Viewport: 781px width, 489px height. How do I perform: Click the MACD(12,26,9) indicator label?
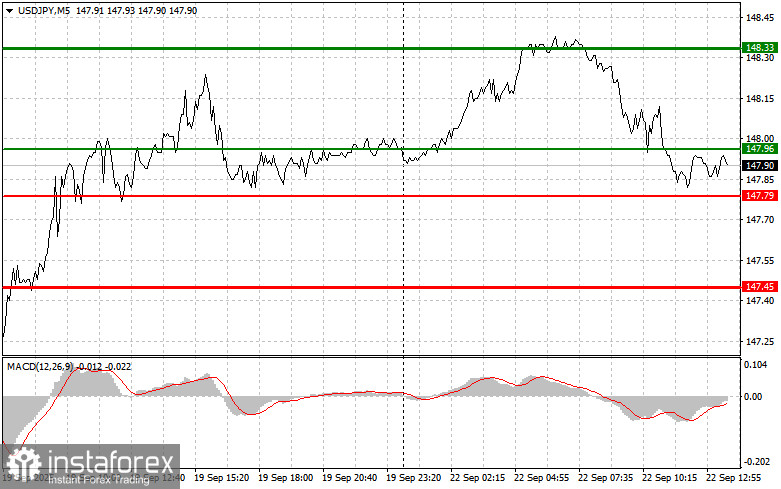pos(69,367)
